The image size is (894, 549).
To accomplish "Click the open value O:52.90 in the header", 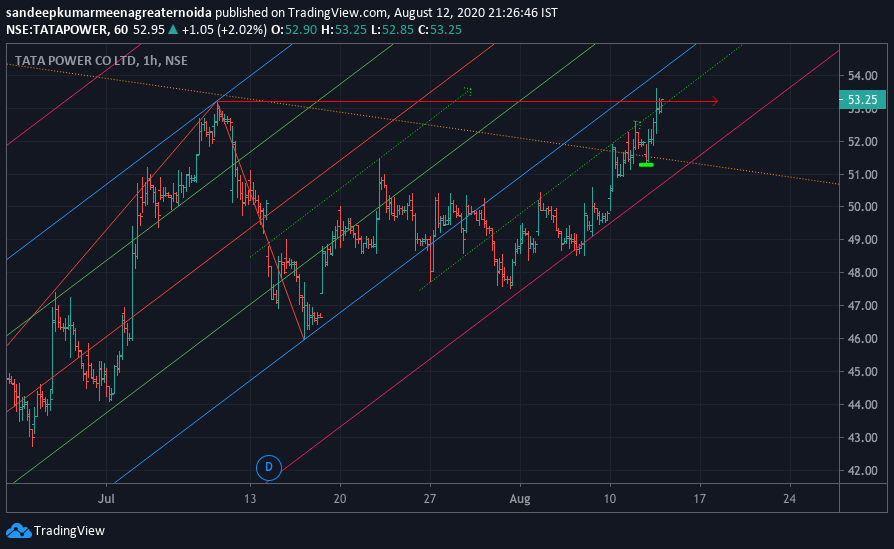I will [294, 30].
